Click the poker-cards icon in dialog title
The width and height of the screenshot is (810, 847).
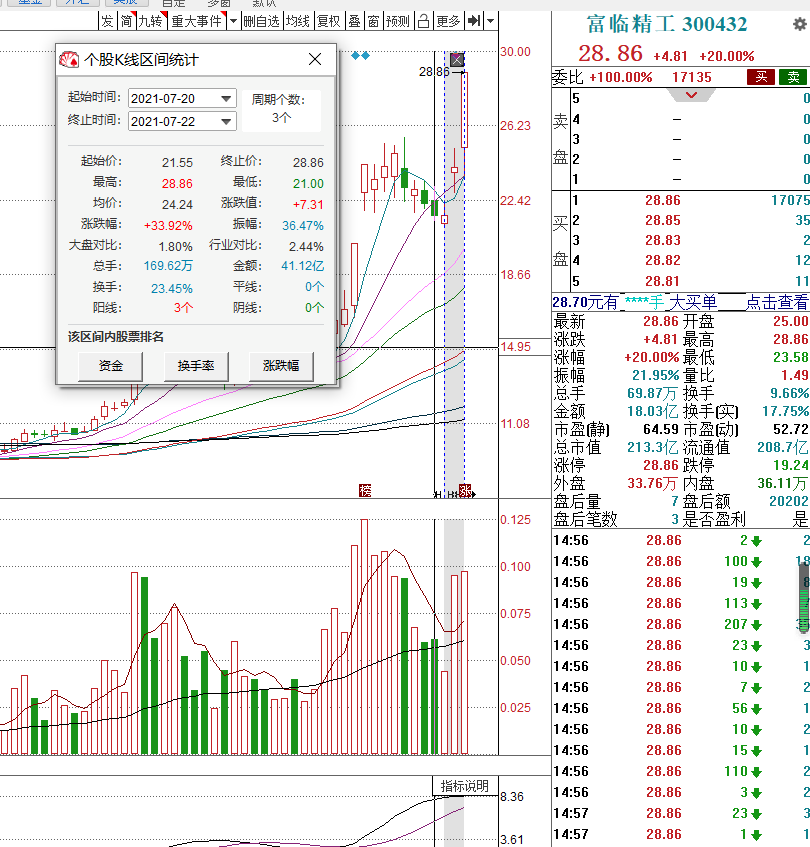(x=69, y=59)
